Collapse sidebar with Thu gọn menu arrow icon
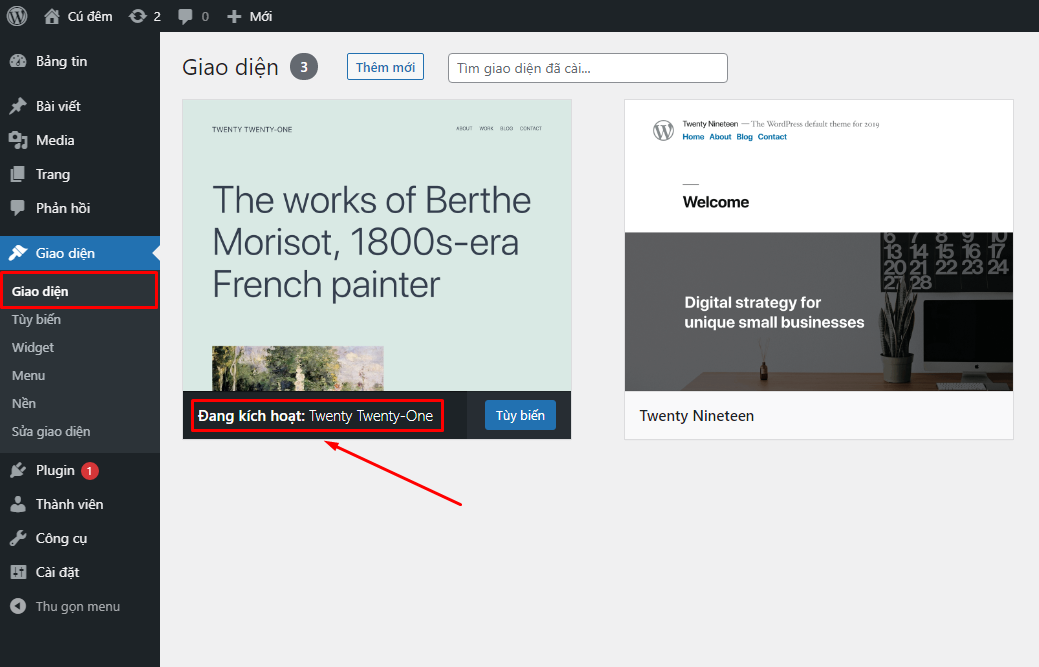 point(18,606)
